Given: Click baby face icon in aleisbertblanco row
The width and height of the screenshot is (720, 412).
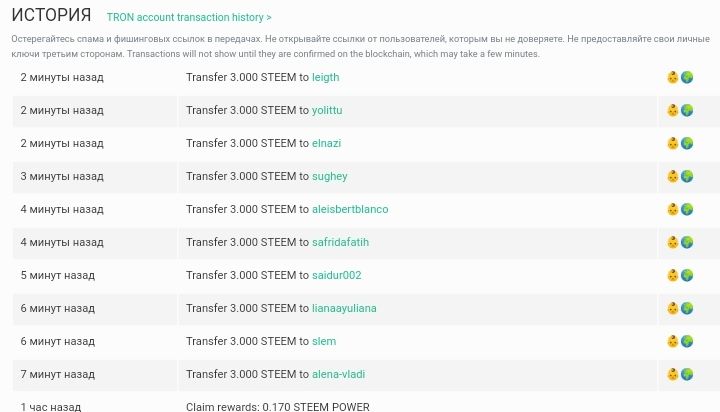Looking at the screenshot, I should pyautogui.click(x=673, y=209).
